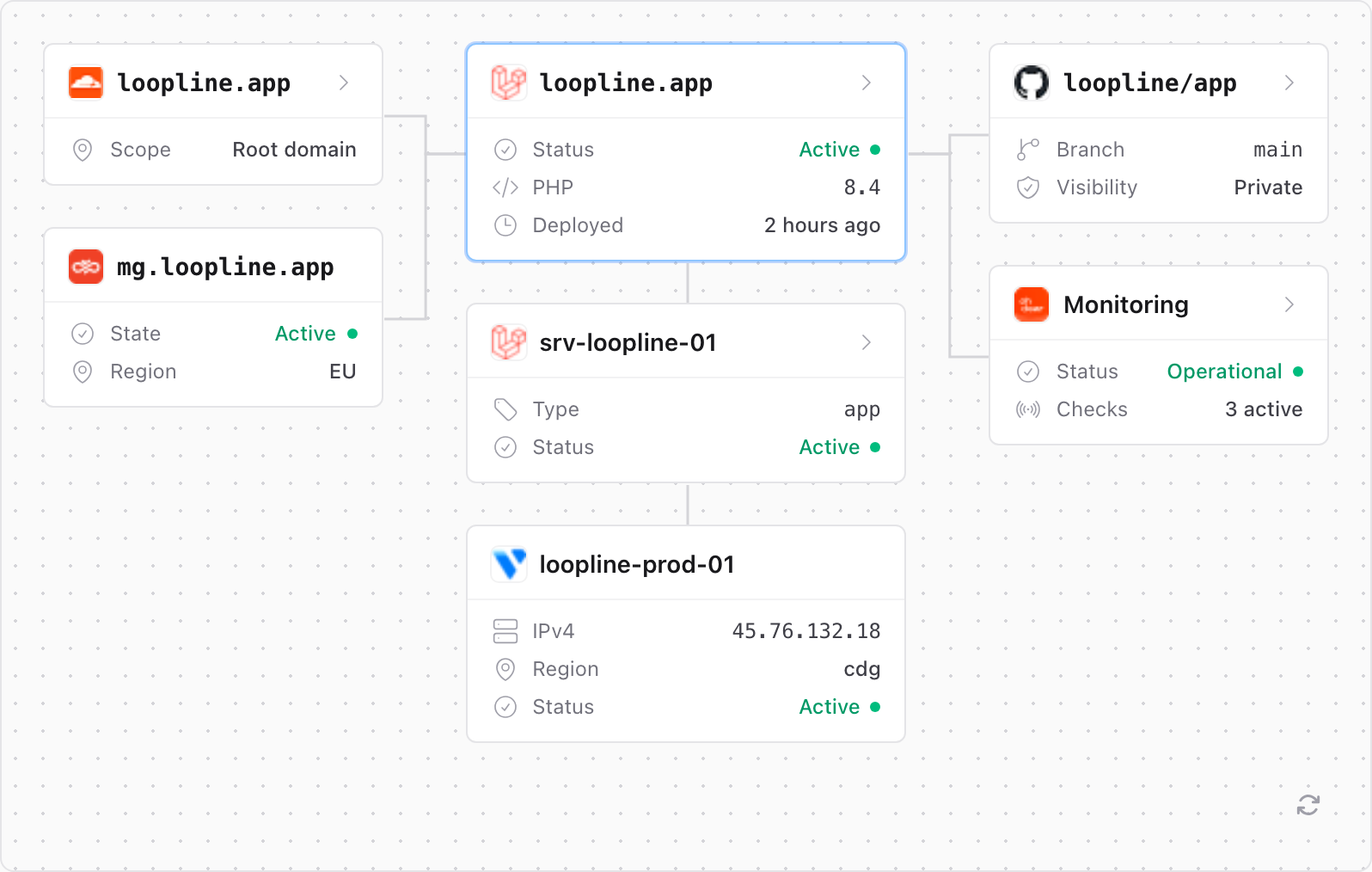The image size is (1372, 872).
Task: Click the Deployed clock icon
Action: pyautogui.click(x=505, y=225)
